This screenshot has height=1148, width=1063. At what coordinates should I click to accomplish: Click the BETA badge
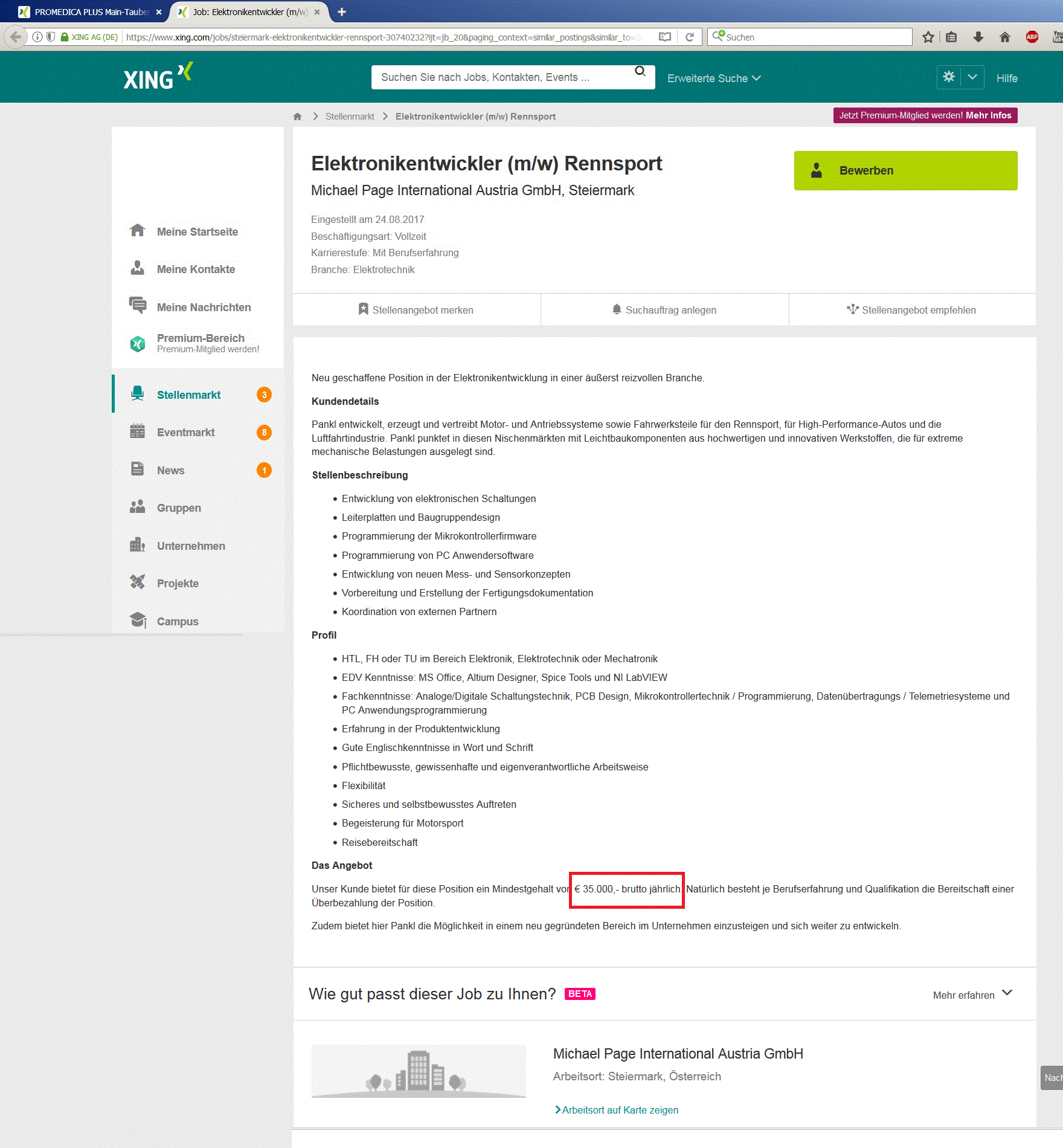point(580,994)
